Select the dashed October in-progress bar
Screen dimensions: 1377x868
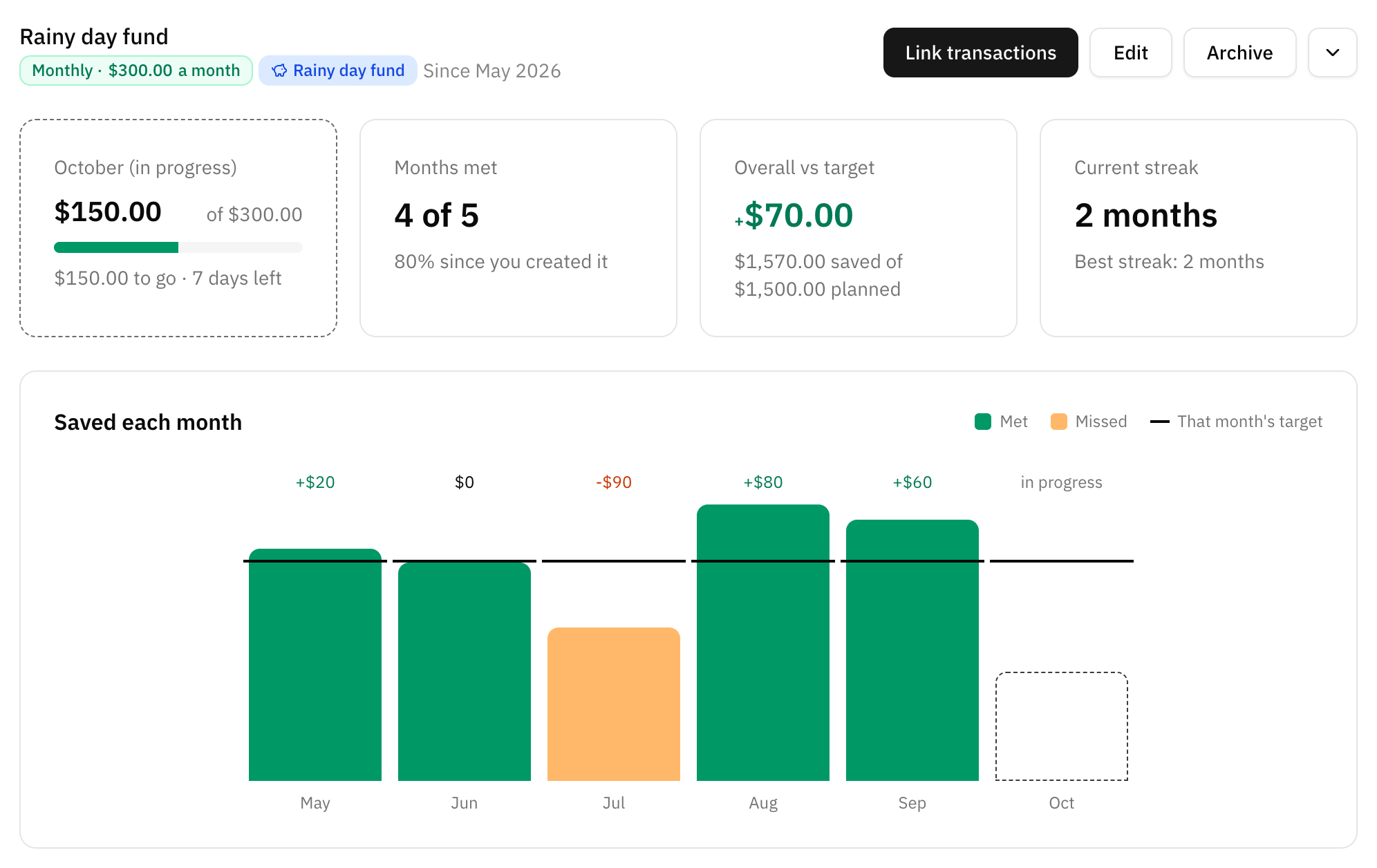[1062, 726]
